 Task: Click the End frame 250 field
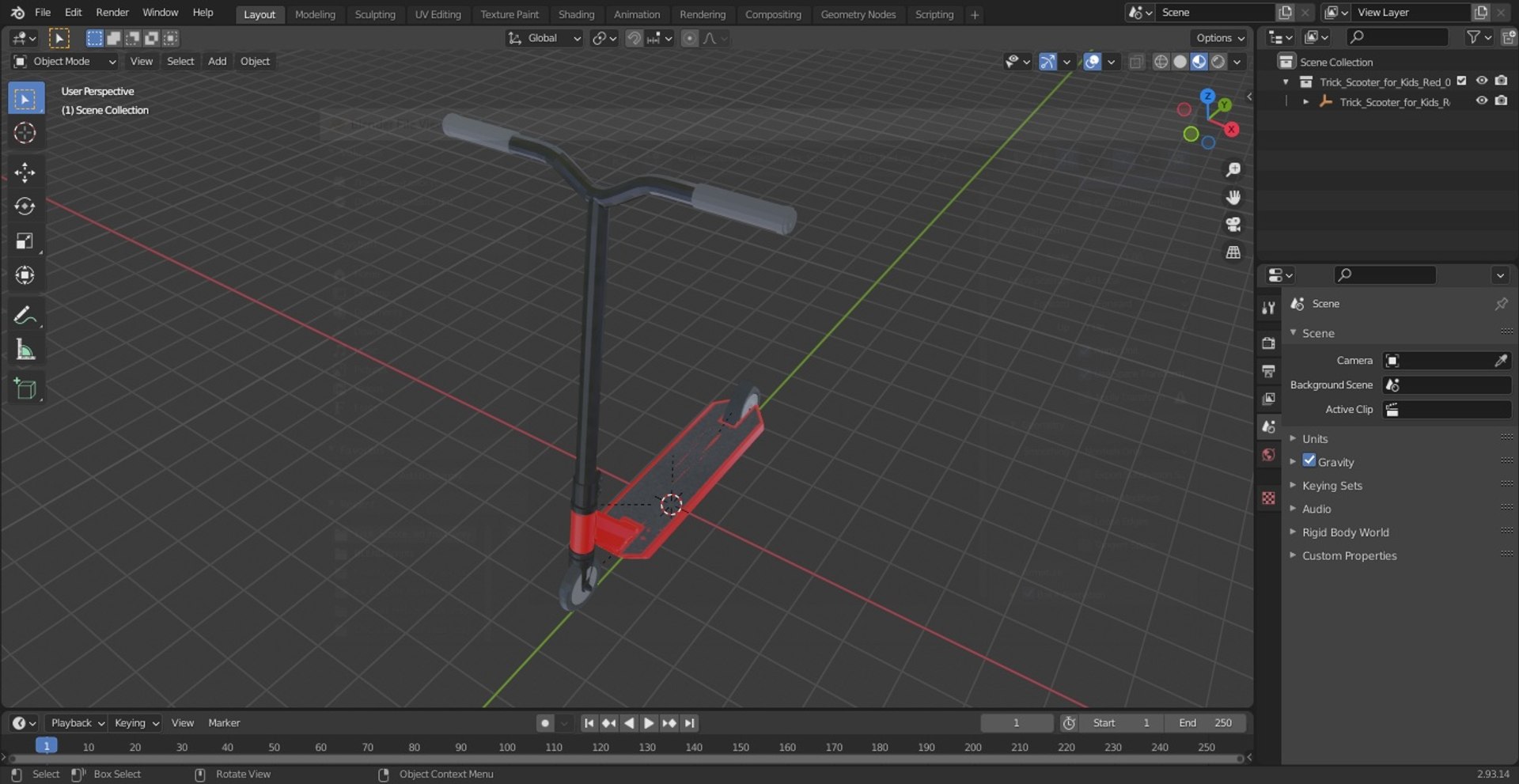1206,723
